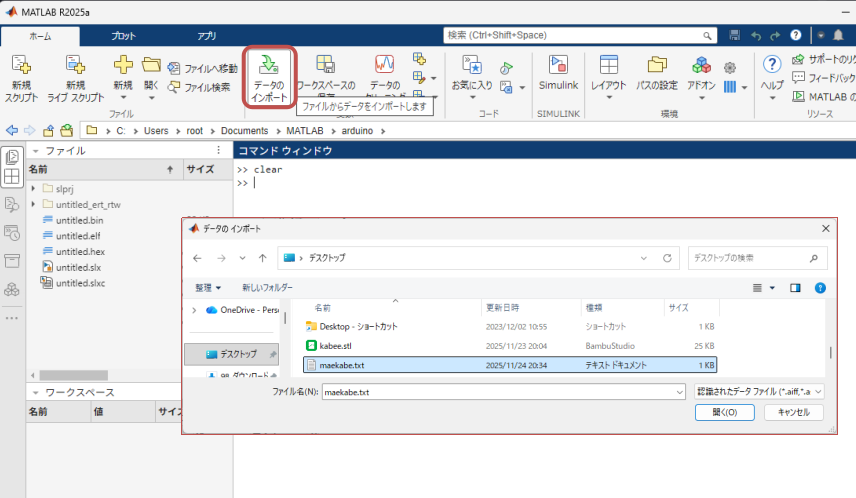Select kabee.stl in the file list
856x498 pixels.
point(335,345)
